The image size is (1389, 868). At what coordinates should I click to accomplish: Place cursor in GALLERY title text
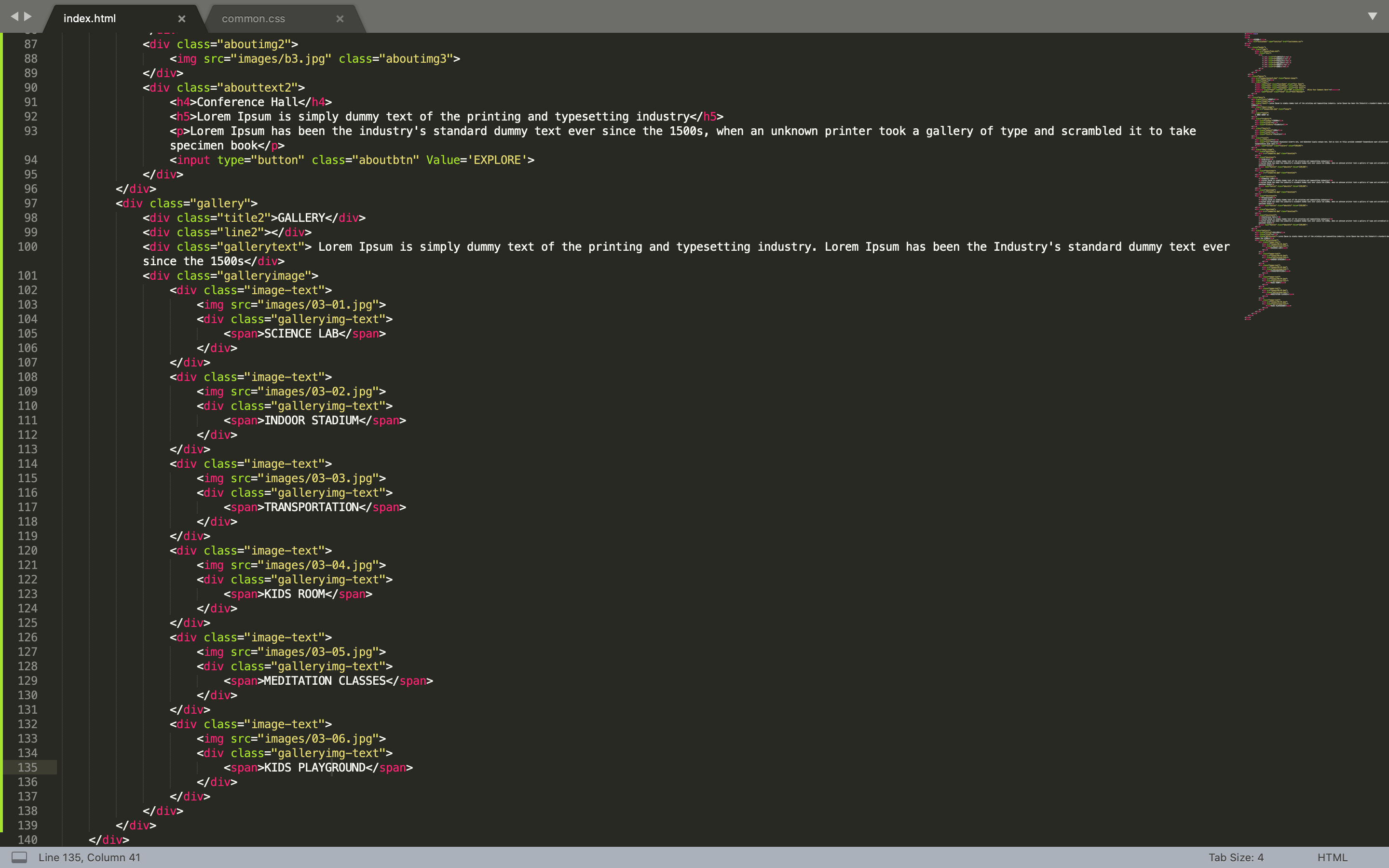coord(301,218)
